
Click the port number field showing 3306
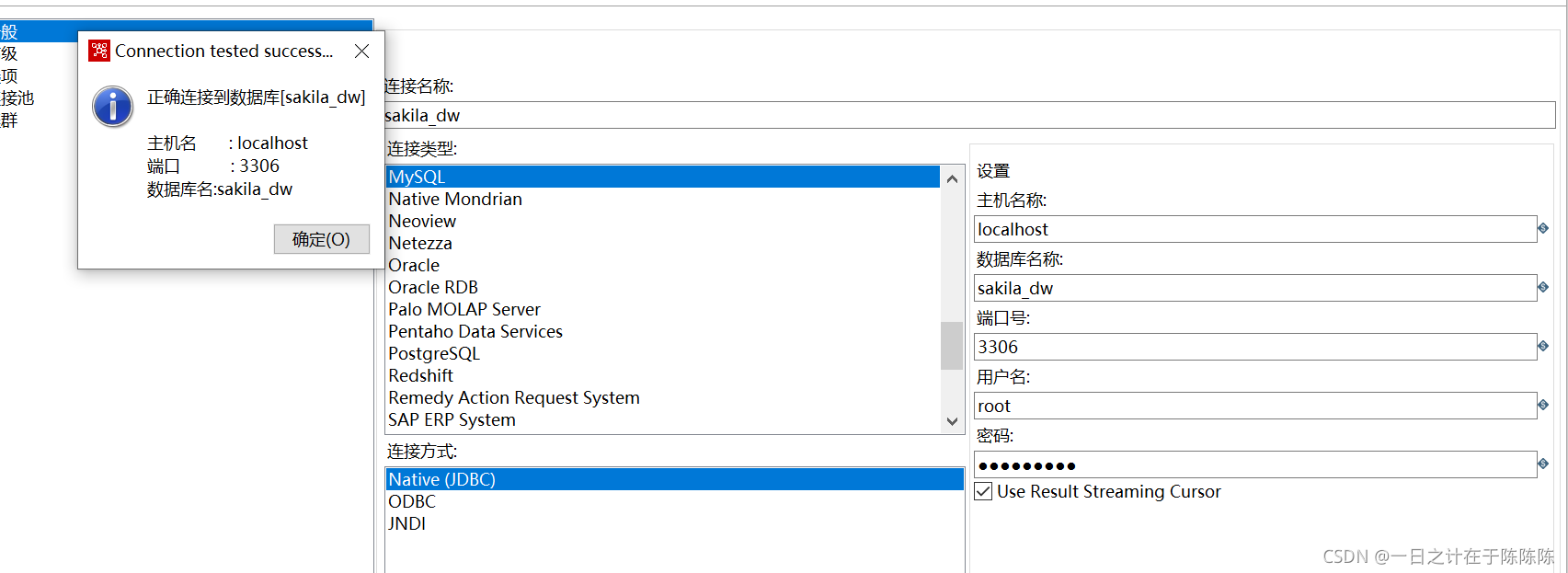tap(1255, 347)
